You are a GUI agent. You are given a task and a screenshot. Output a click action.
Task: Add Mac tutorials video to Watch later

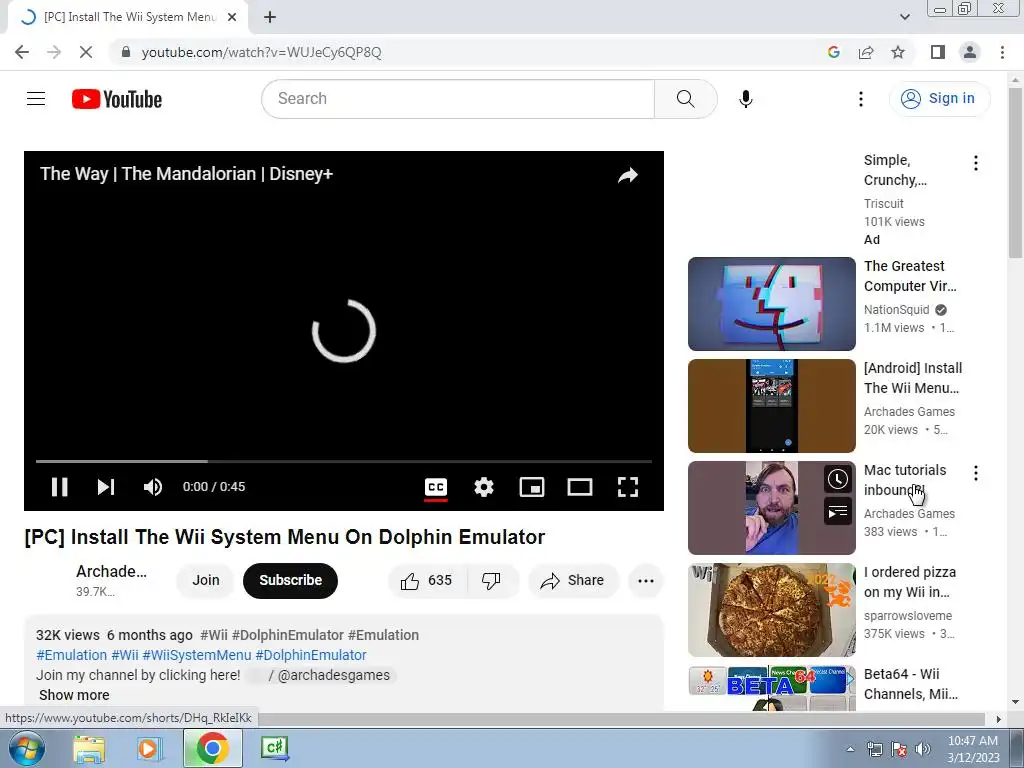837,479
